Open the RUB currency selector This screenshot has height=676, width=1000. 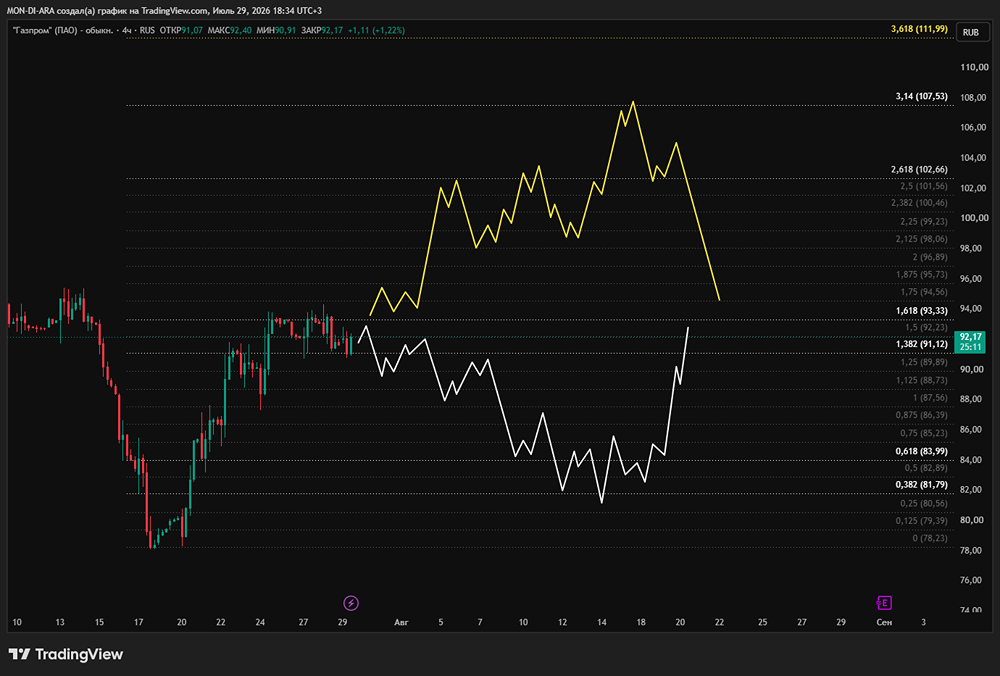tap(971, 32)
